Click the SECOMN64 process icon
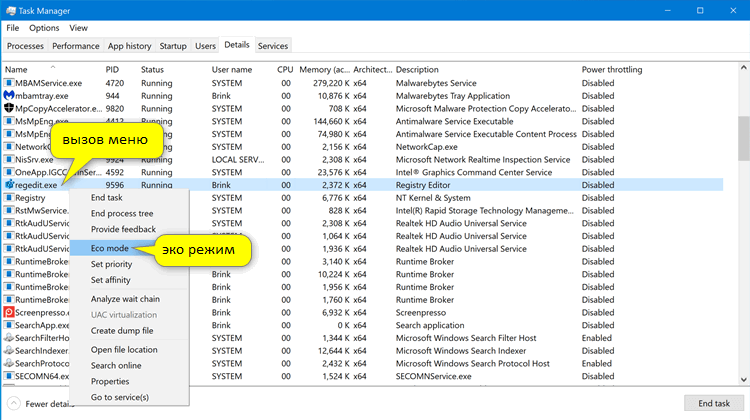The image size is (750, 420). click(9, 376)
